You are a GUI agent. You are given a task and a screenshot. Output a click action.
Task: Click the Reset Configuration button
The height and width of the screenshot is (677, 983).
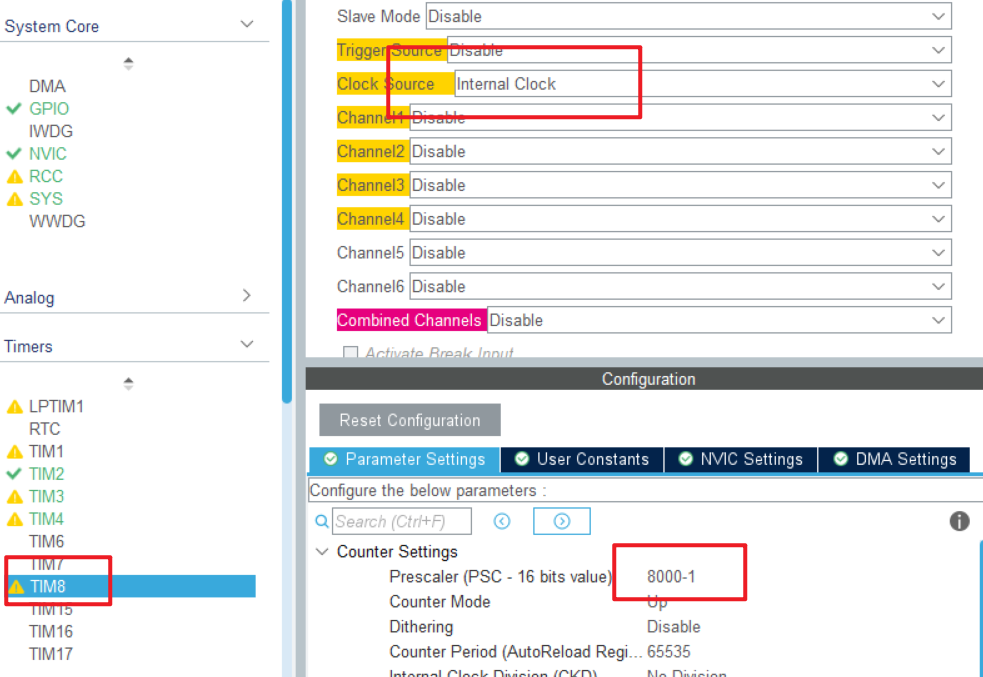pyautogui.click(x=410, y=420)
